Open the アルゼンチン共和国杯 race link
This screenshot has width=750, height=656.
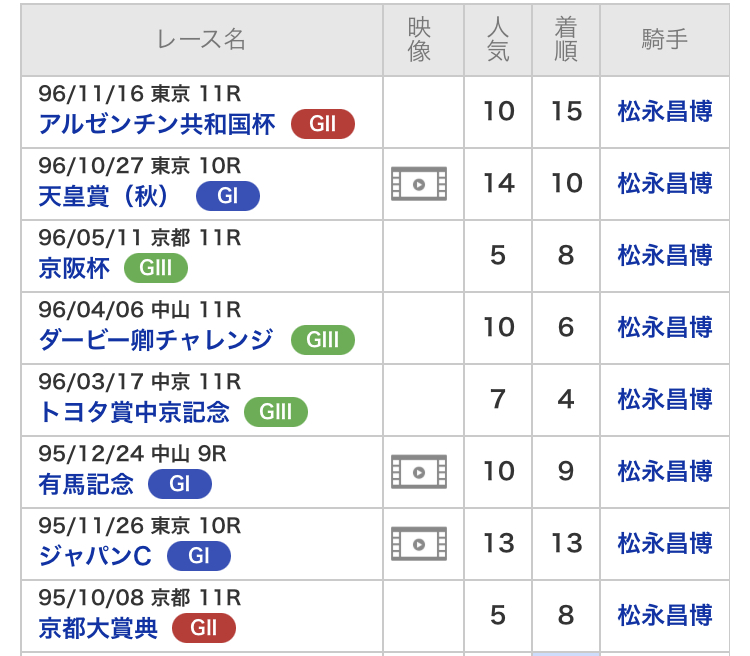point(157,124)
